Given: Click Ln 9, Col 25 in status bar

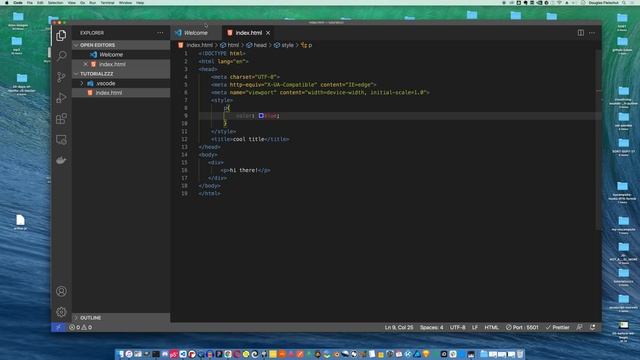Looking at the screenshot, I should click(399, 327).
